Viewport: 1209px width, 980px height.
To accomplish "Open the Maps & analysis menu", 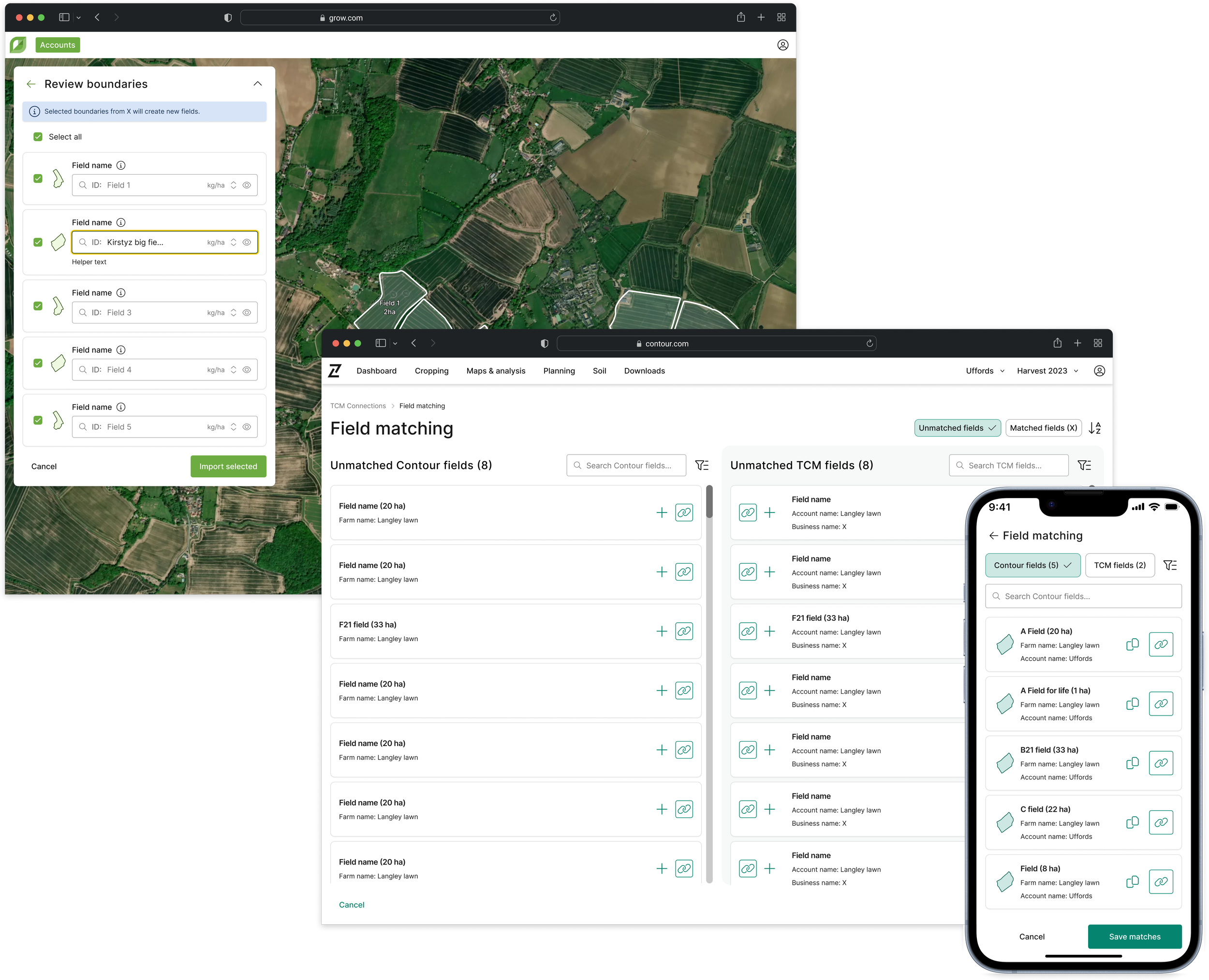I will point(495,371).
